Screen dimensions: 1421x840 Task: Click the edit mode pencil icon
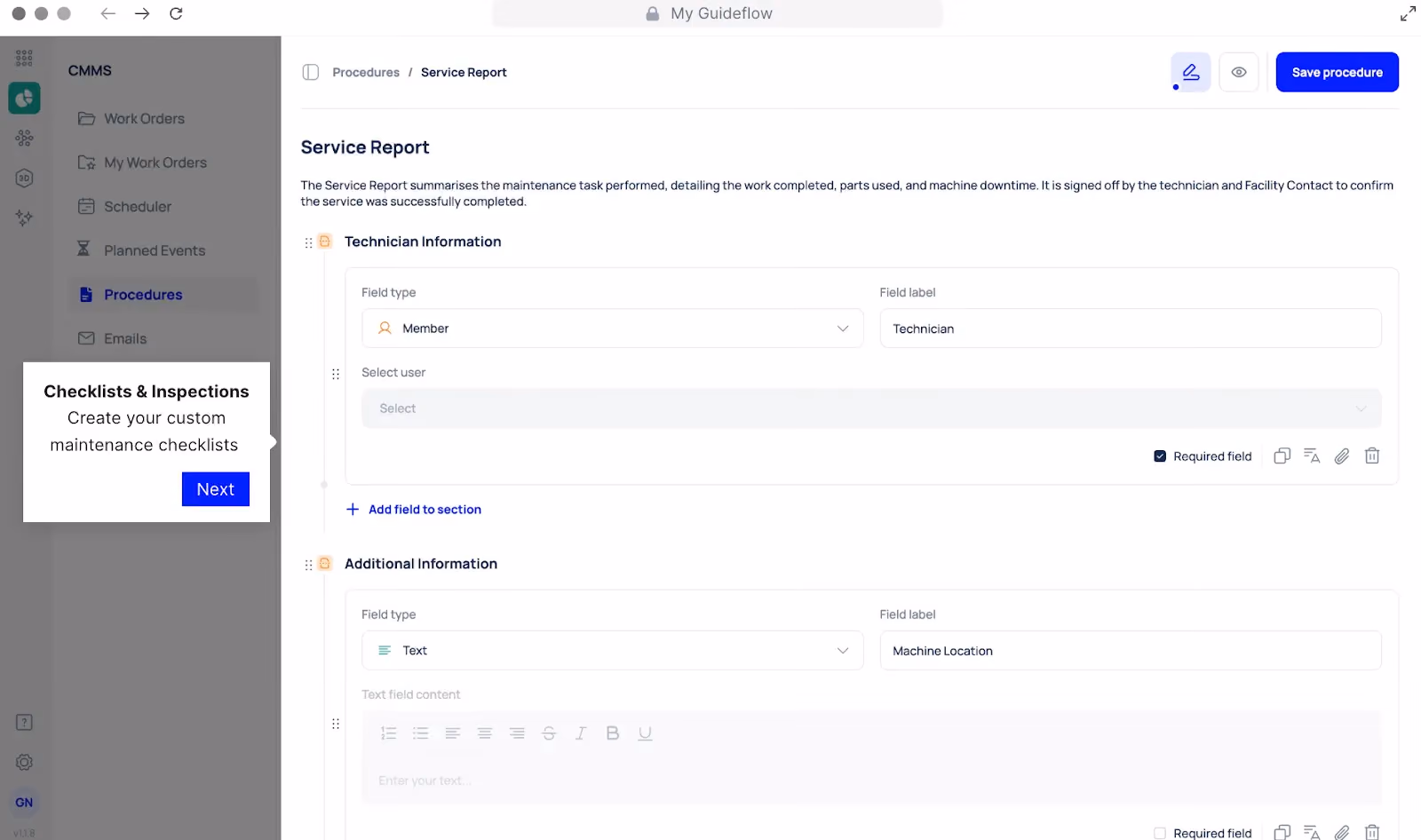tap(1191, 72)
